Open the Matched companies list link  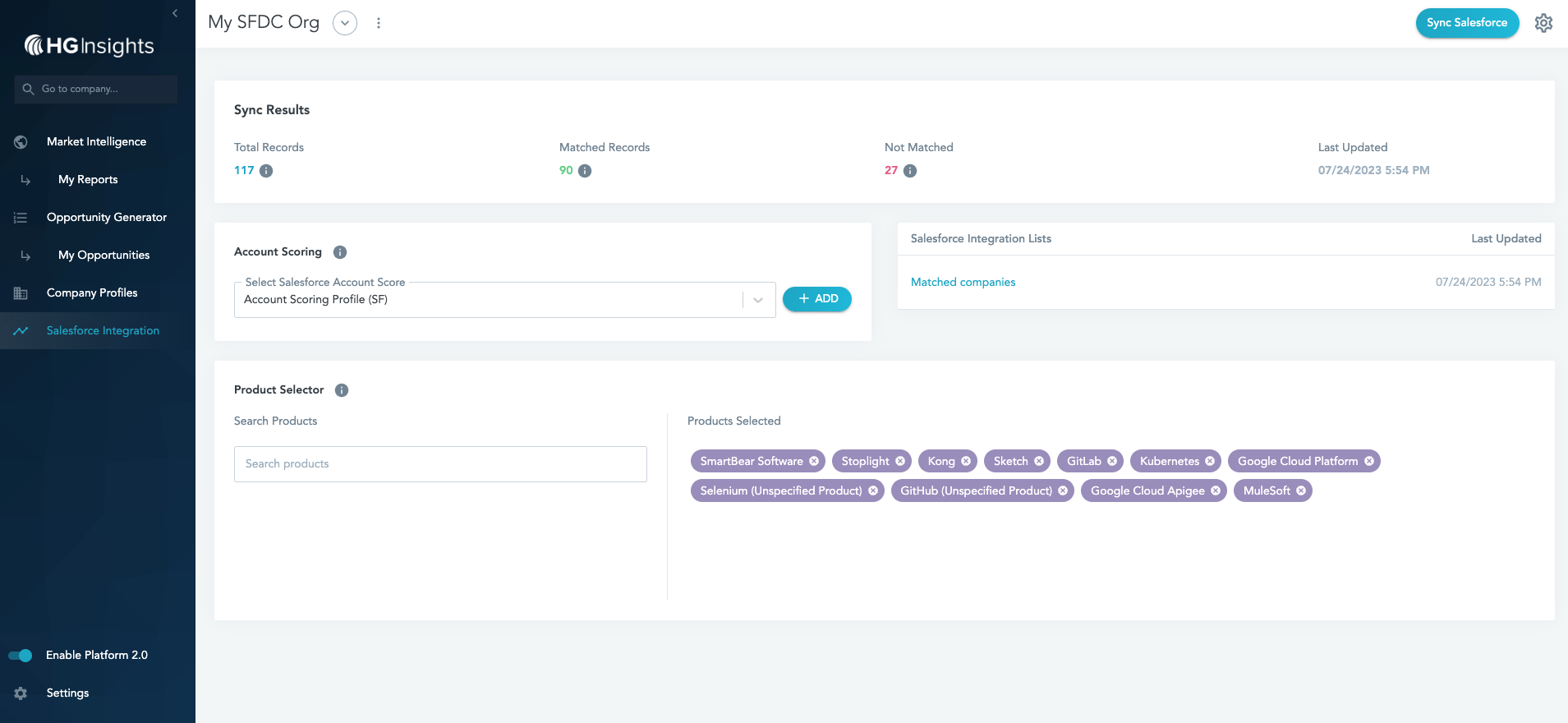(x=963, y=282)
